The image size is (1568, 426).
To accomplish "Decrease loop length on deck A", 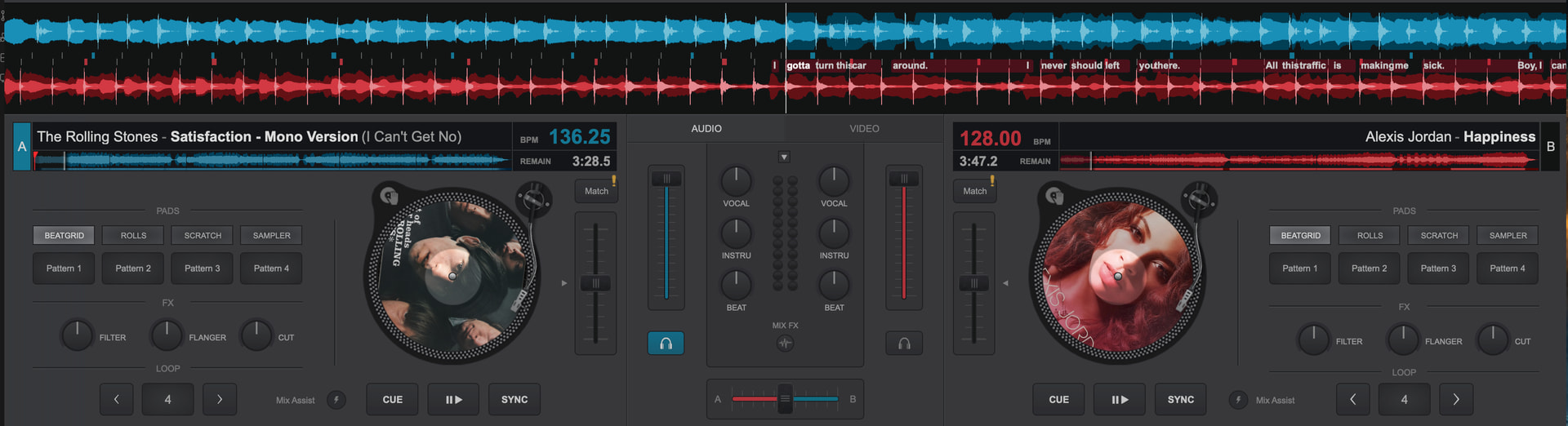I will click(x=117, y=400).
